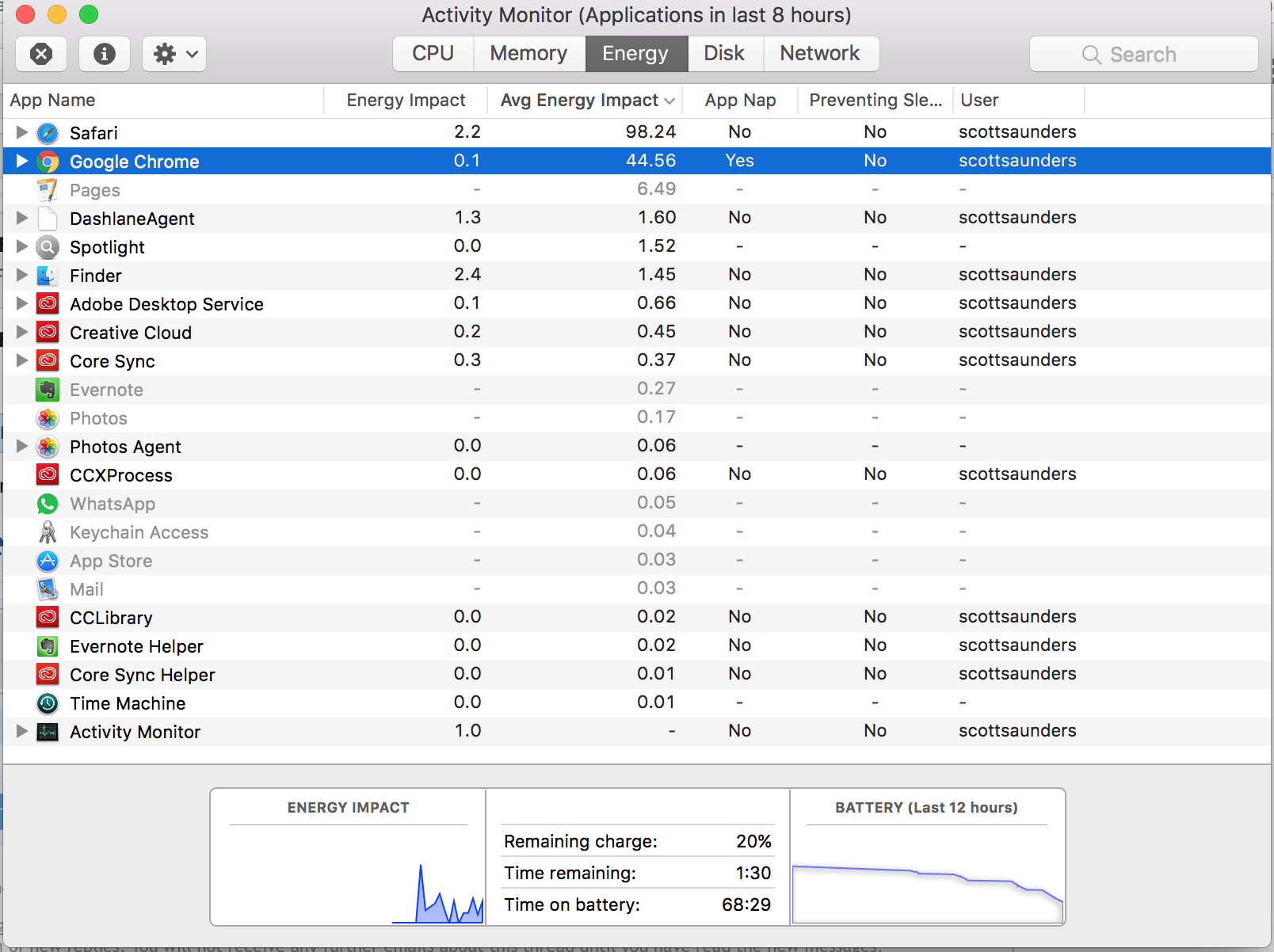
Task: Select the Keychain Access row name
Action: point(139,532)
